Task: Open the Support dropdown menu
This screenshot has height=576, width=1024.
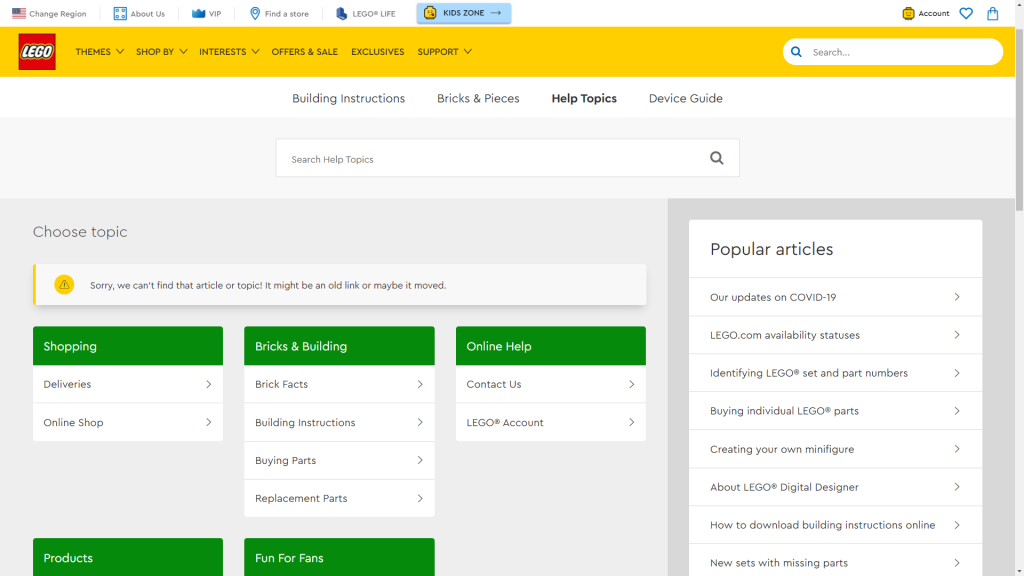Action: coord(444,52)
